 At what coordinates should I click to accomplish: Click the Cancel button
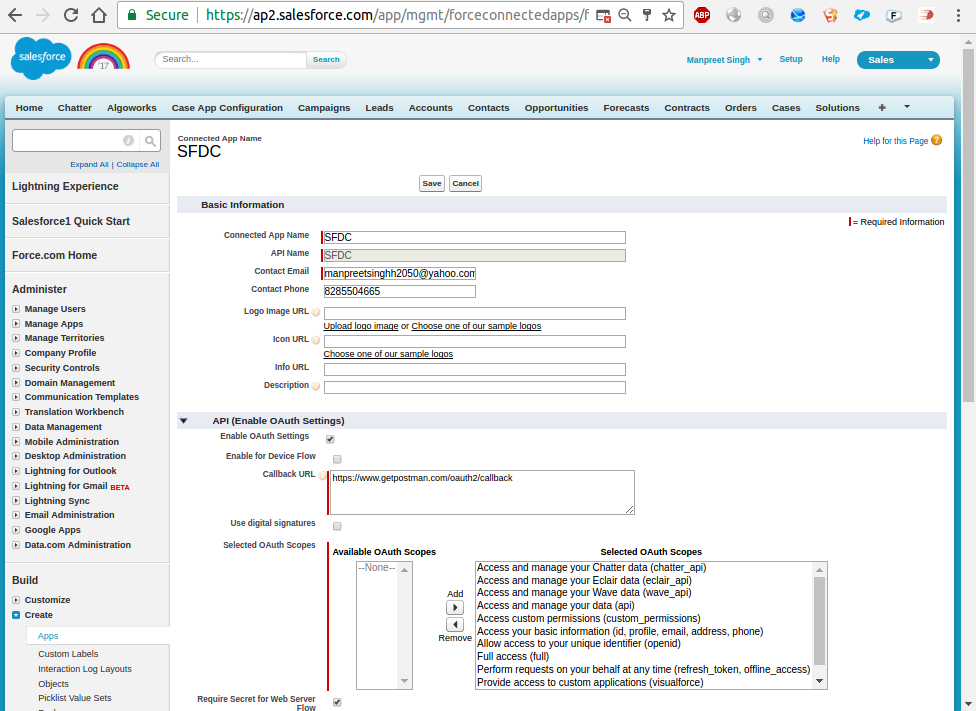[466, 184]
